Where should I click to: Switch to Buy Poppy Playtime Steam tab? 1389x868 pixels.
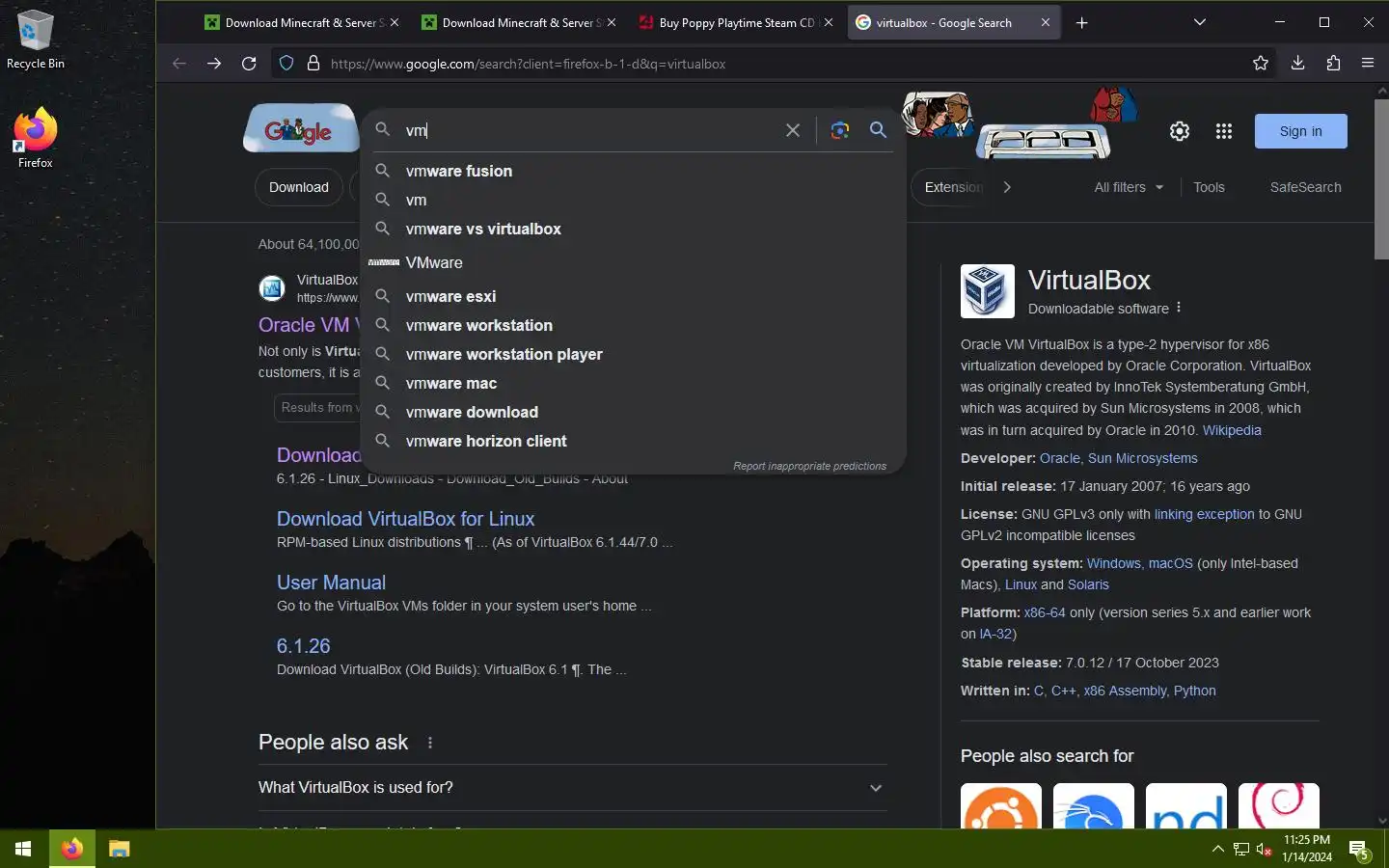(735, 22)
